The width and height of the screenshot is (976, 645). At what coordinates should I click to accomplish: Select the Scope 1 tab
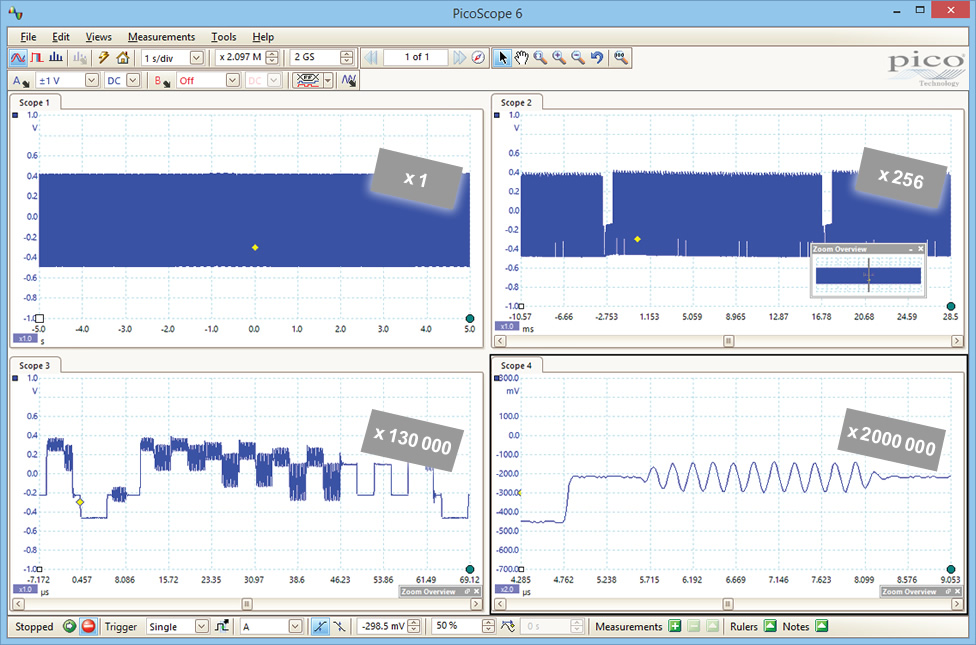[34, 102]
